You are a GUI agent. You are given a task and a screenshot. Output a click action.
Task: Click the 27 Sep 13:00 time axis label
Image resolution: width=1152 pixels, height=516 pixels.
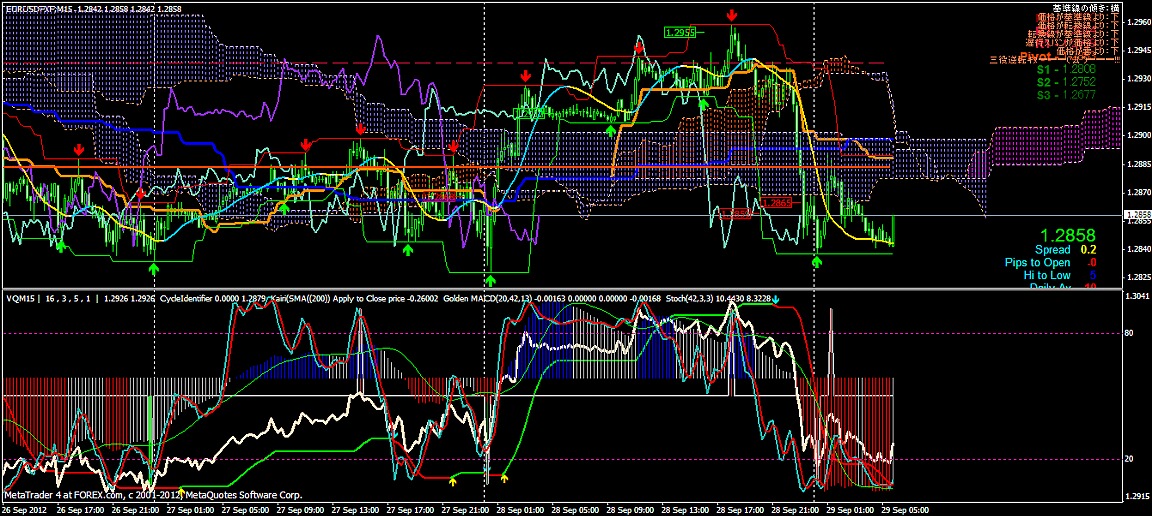pos(354,509)
